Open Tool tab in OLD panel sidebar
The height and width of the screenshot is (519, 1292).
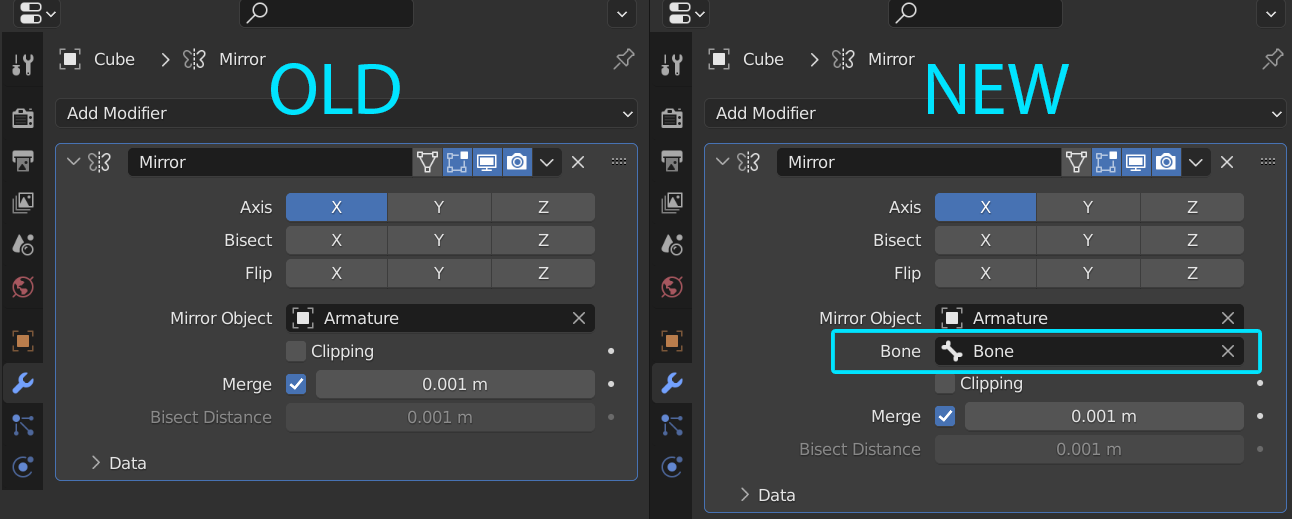[x=23, y=65]
